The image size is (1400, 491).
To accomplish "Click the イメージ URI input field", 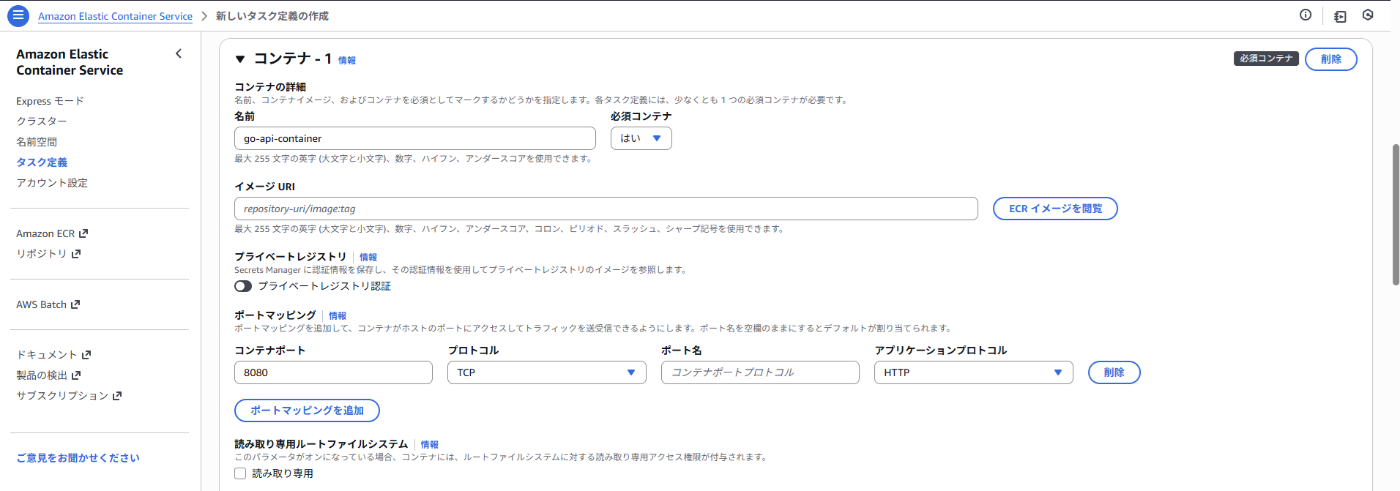I will click(606, 208).
